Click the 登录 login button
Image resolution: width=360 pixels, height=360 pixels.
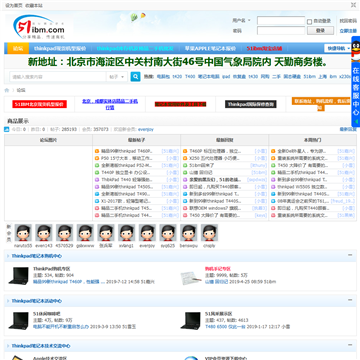pyautogui.click(x=320, y=31)
